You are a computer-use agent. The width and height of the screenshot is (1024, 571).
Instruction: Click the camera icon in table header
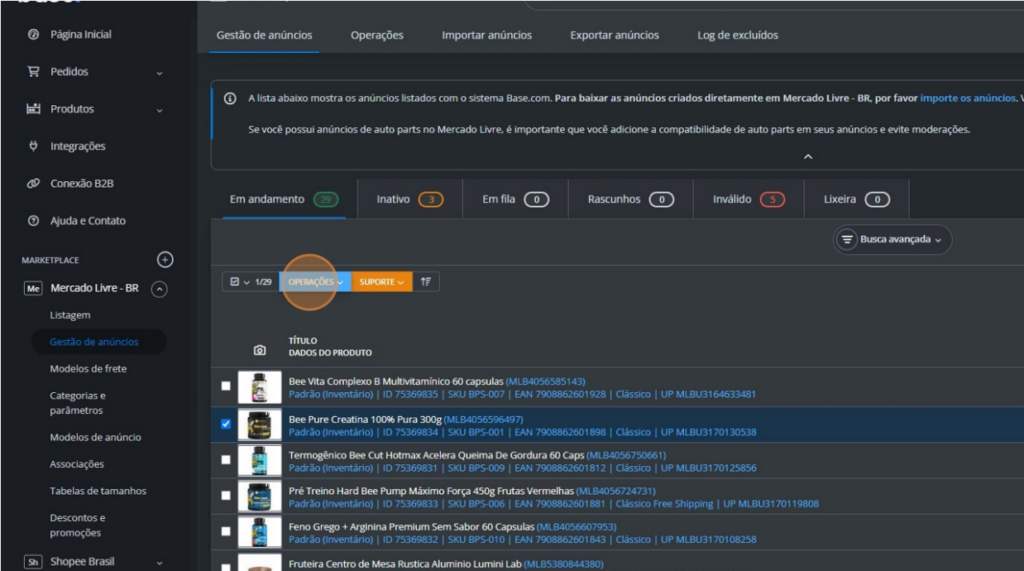260,350
